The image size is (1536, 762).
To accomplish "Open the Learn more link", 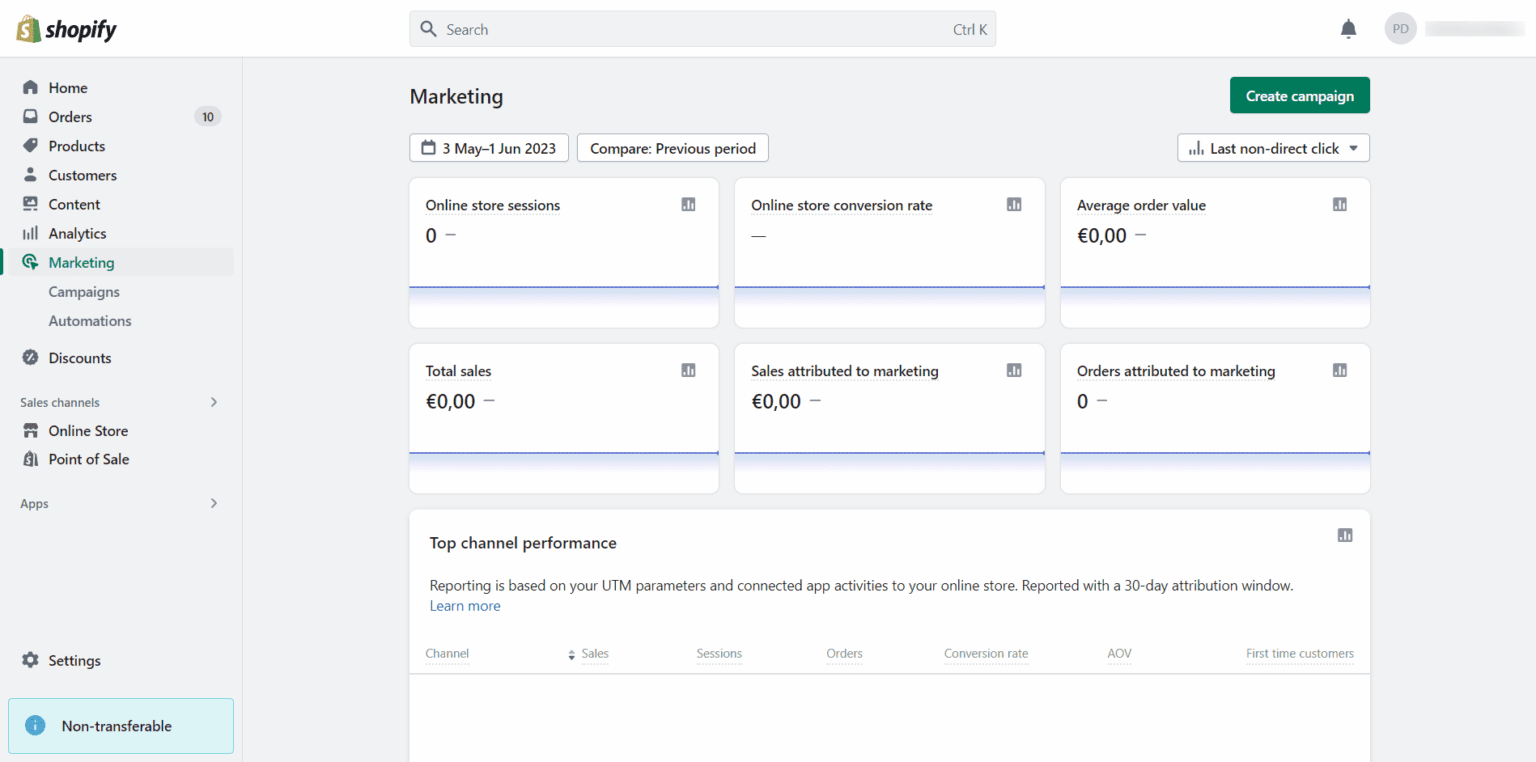I will [465, 605].
